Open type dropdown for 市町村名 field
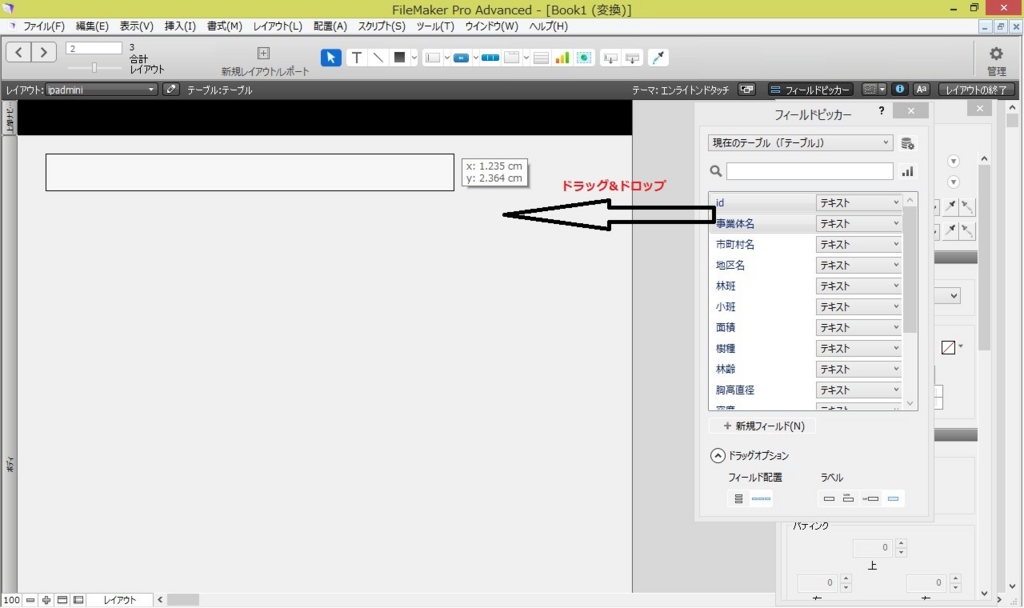 [x=859, y=245]
